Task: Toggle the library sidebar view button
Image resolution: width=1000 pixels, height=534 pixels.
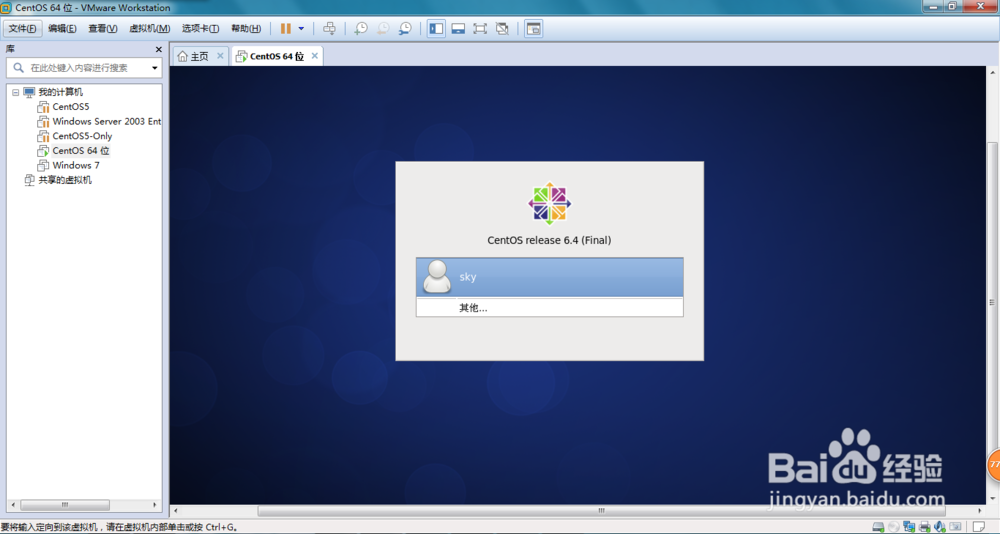Action: (x=436, y=29)
